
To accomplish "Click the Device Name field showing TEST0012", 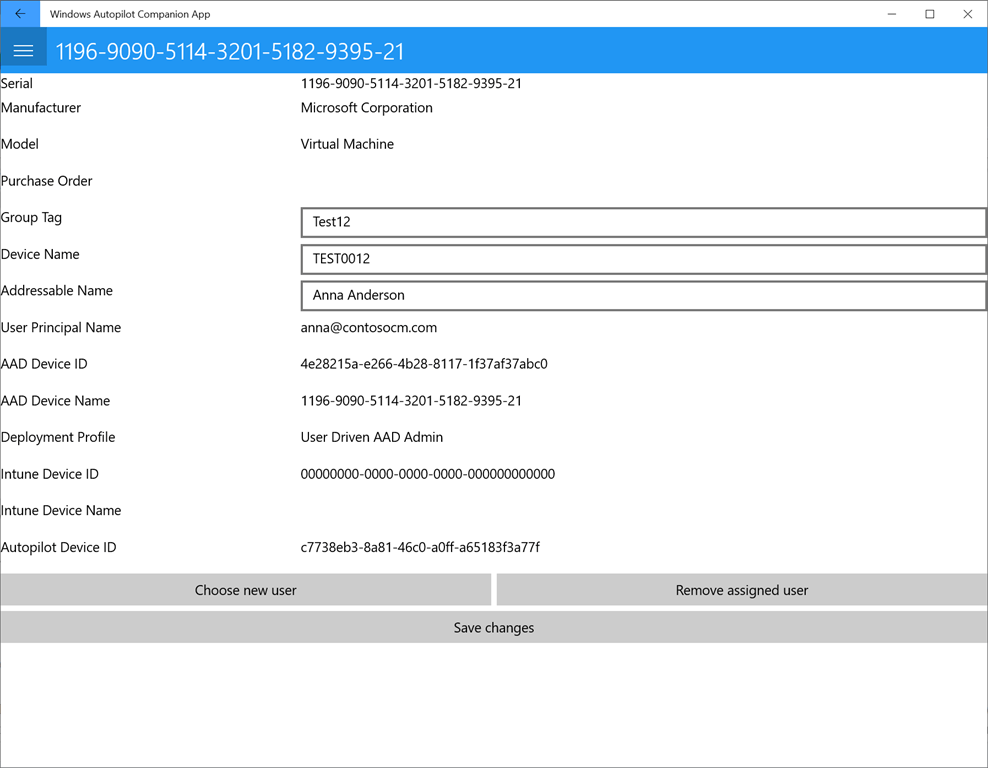I will coord(640,259).
